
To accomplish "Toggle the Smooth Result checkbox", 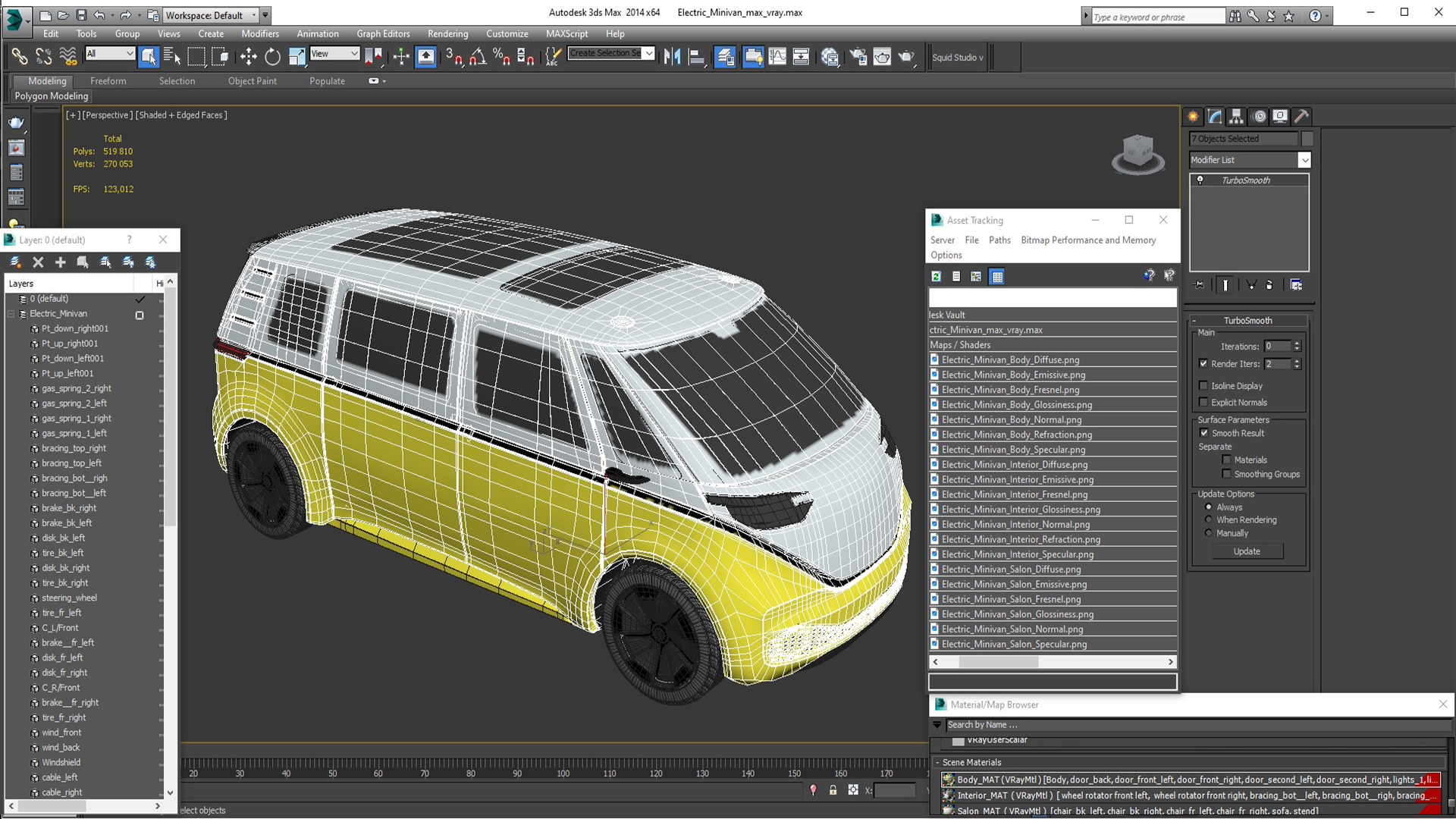I will coord(1204,433).
